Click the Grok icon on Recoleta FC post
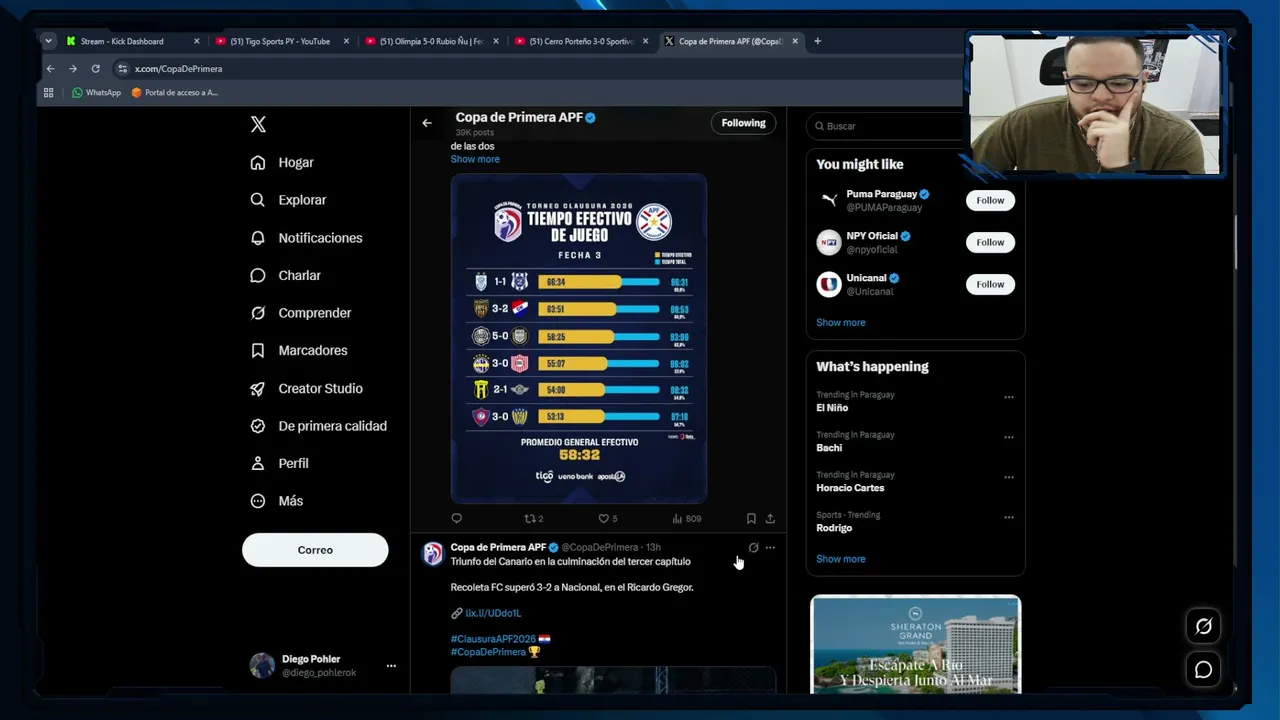 coord(753,548)
